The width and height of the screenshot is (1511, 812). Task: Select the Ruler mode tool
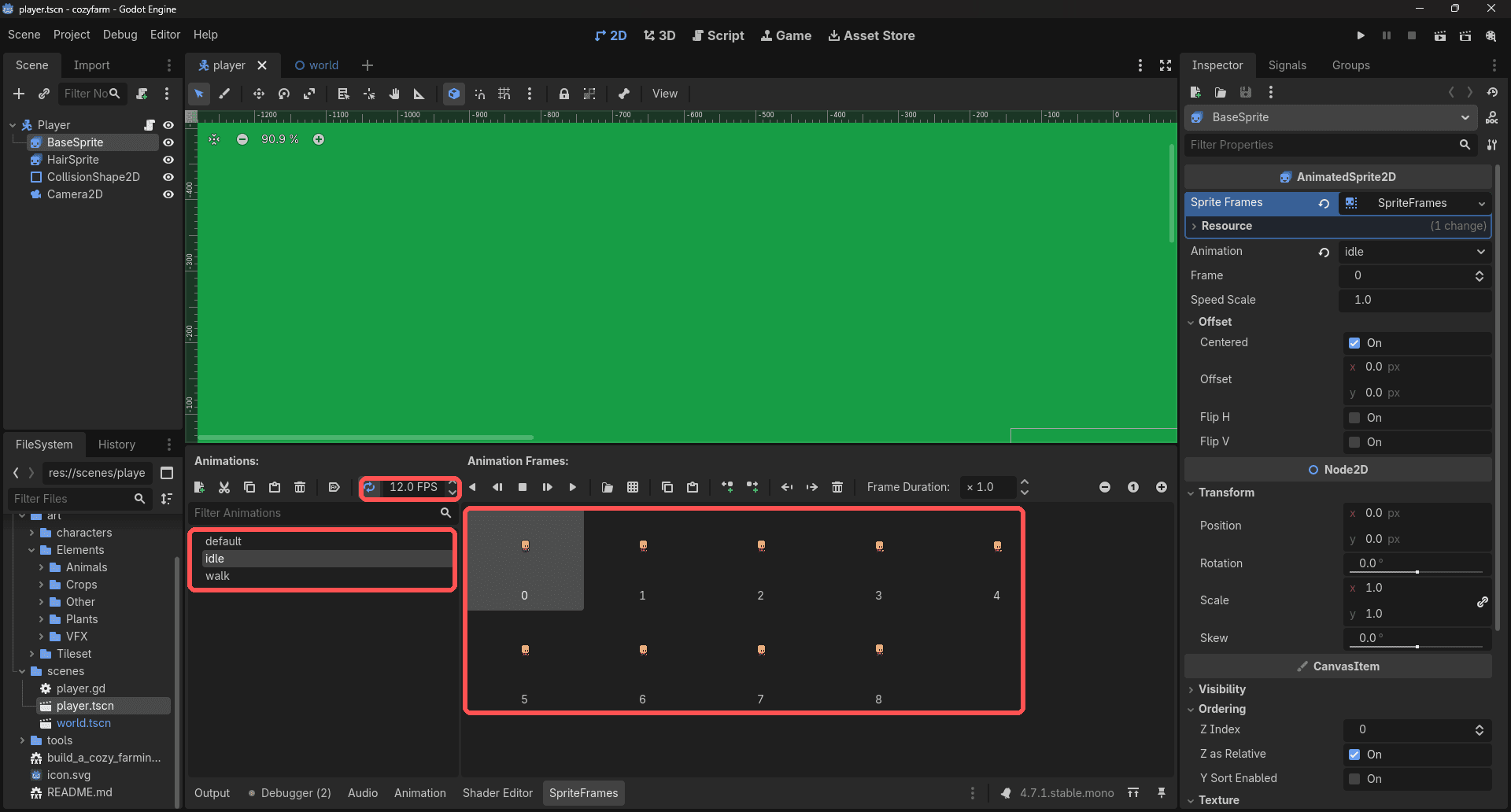(x=419, y=94)
